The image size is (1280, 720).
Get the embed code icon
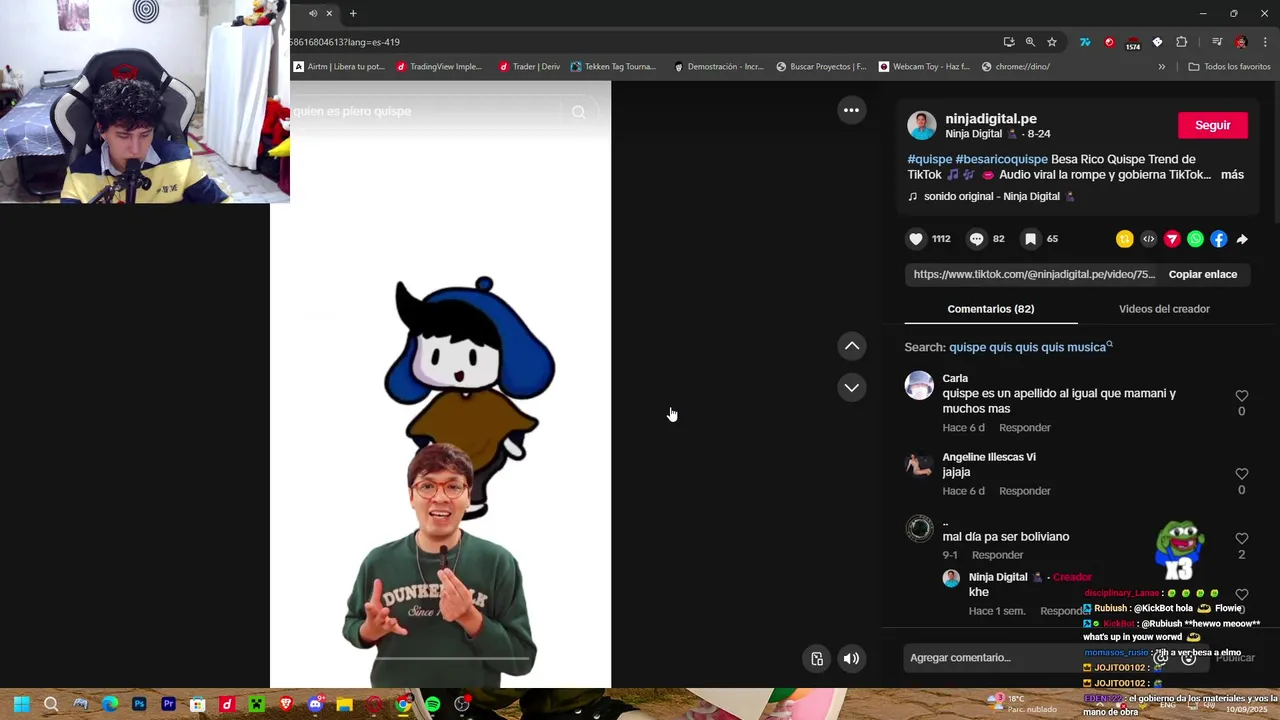1148,239
